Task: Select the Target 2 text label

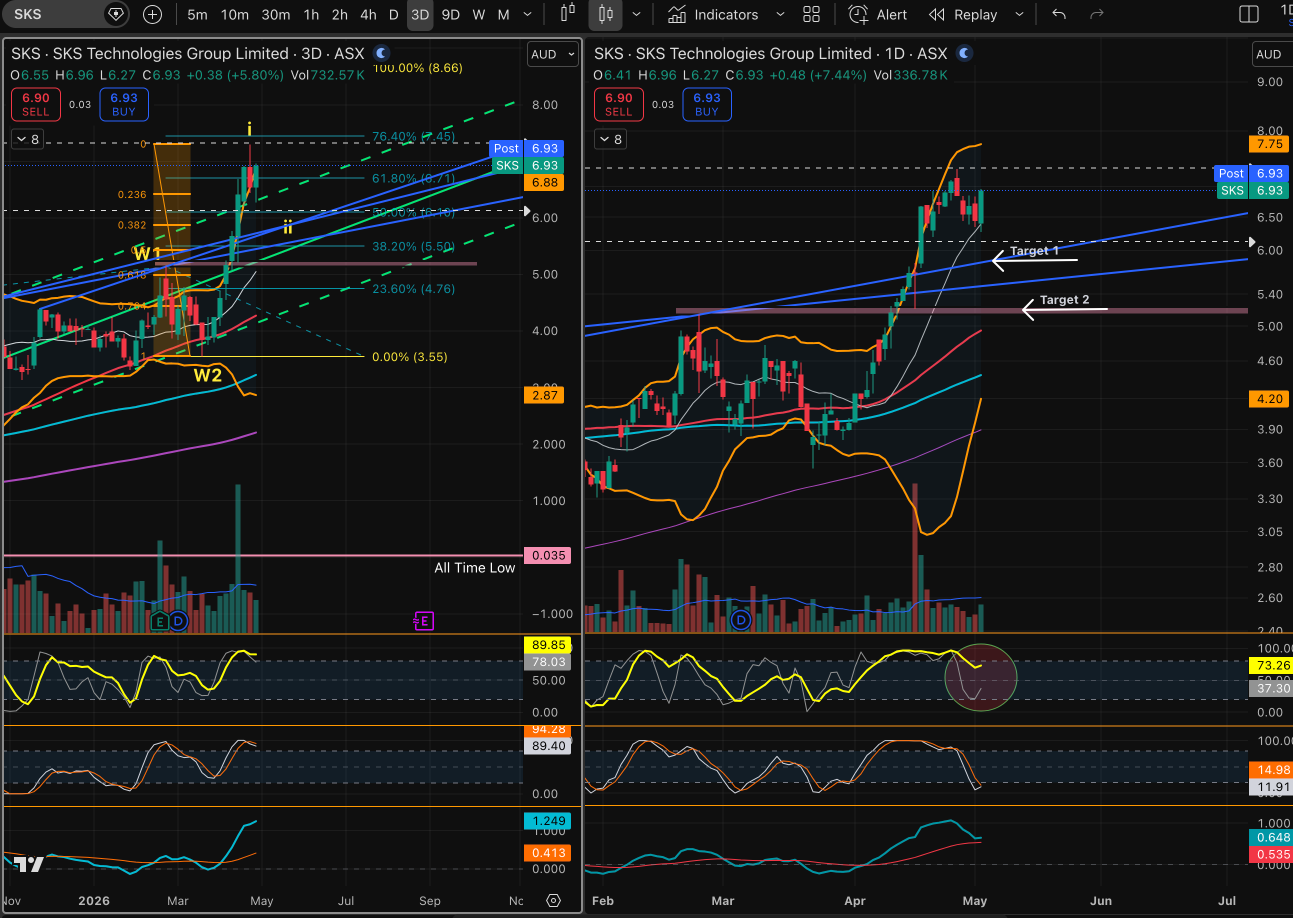Action: coord(1065,300)
